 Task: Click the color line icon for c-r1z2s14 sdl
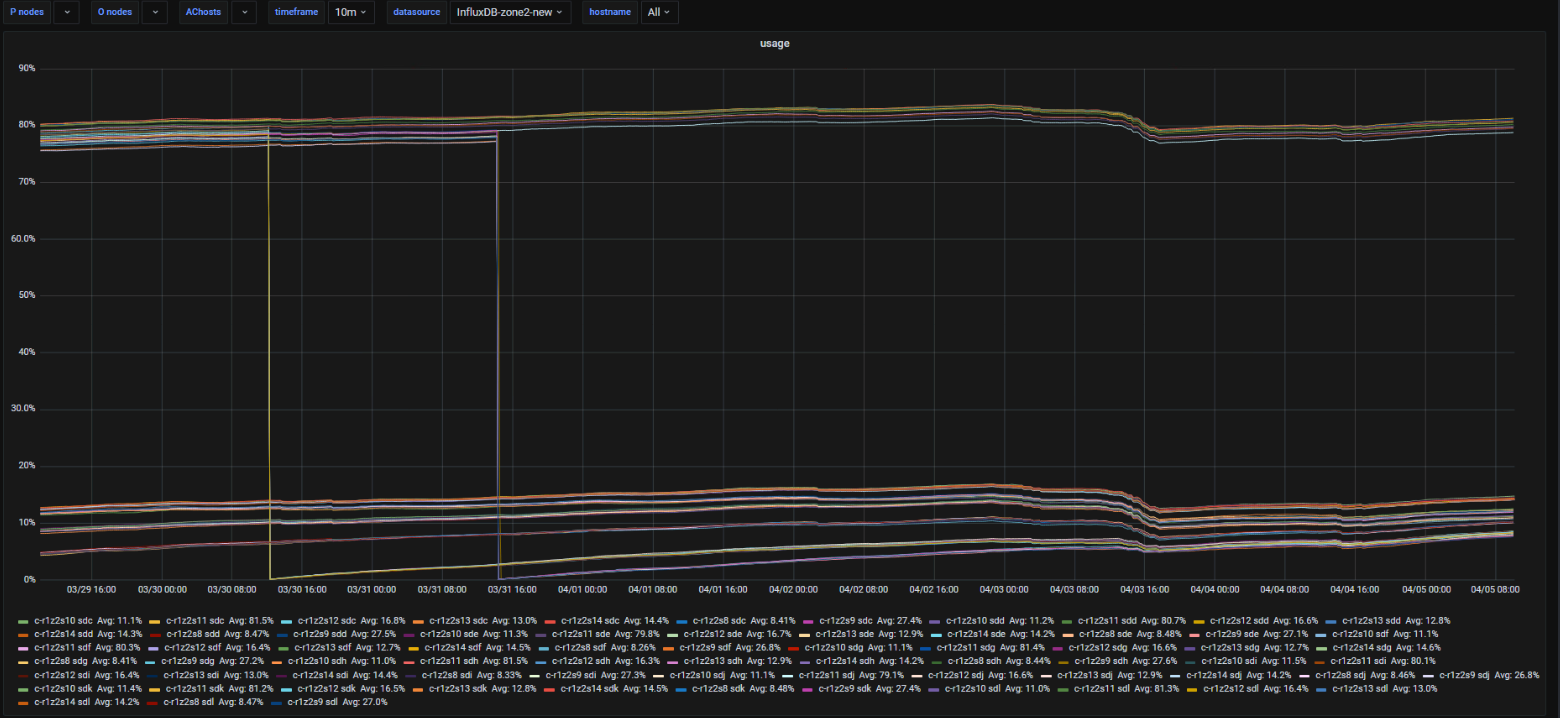click(24, 702)
